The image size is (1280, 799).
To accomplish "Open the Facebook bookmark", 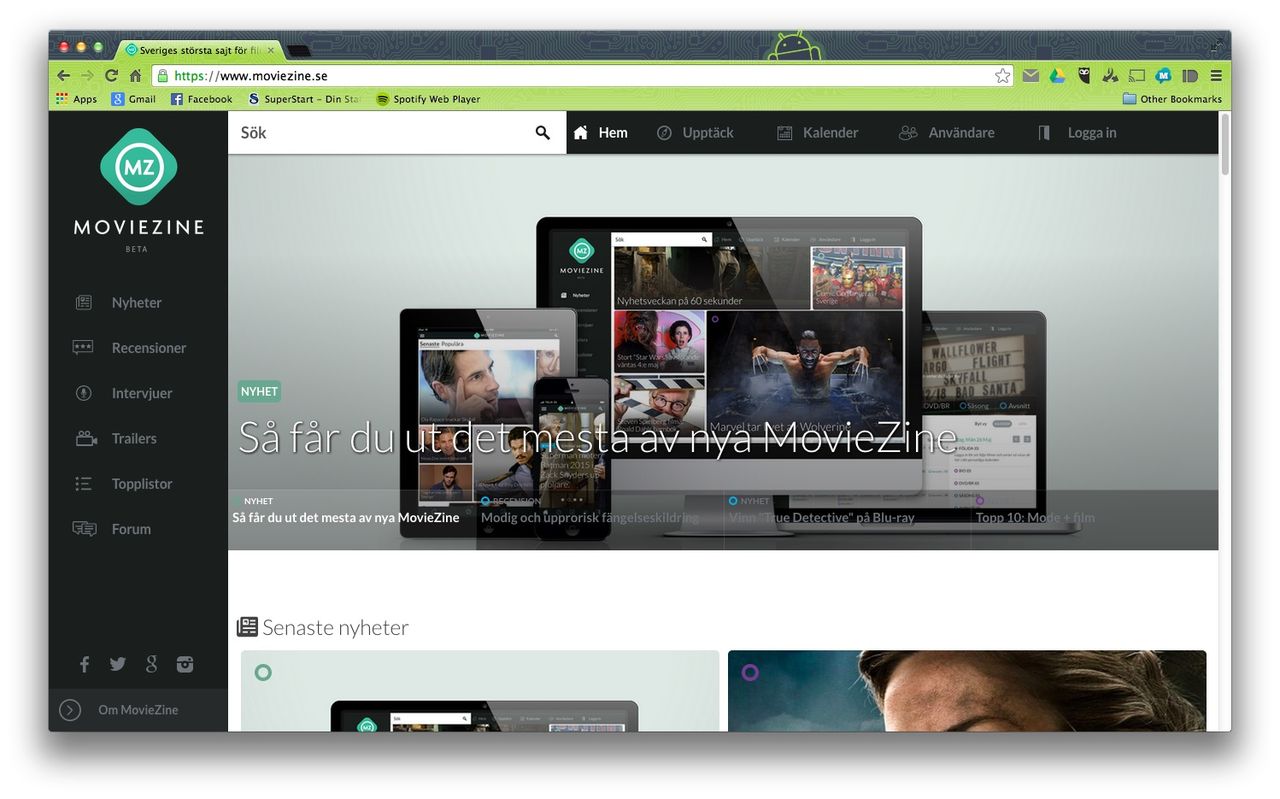I will click(x=201, y=99).
